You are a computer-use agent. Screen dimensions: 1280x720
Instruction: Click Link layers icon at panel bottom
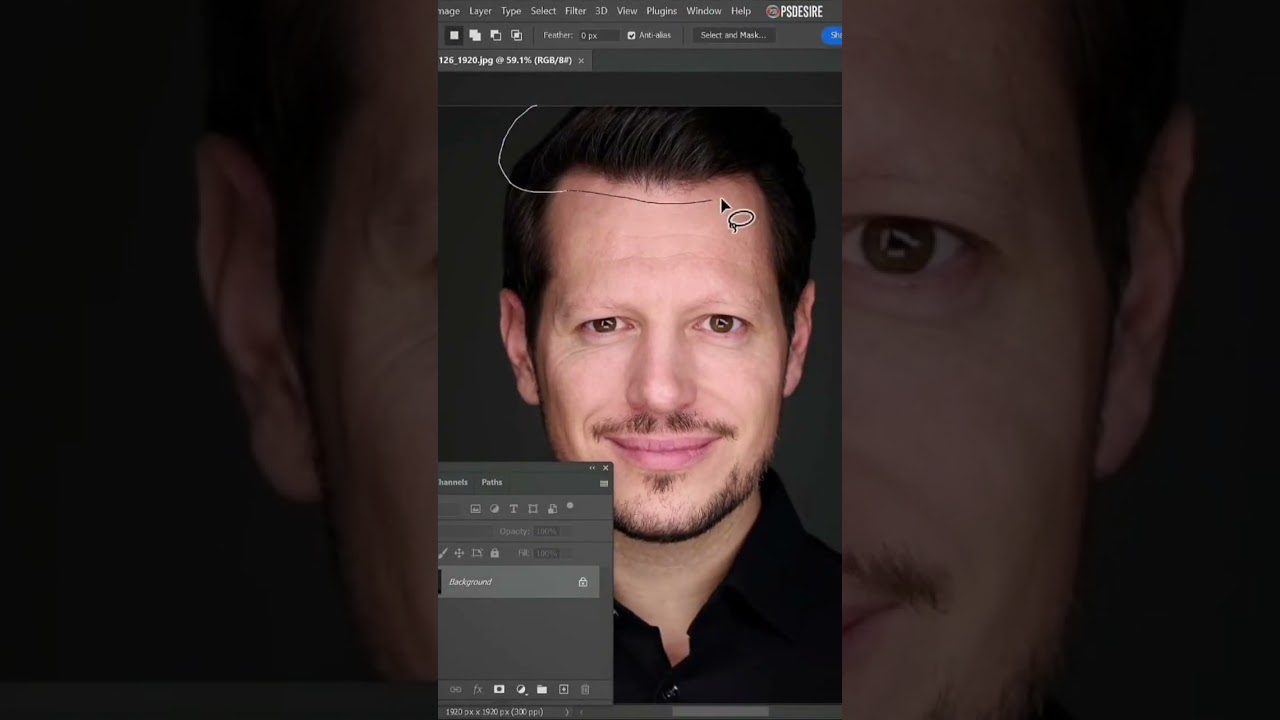click(x=456, y=689)
